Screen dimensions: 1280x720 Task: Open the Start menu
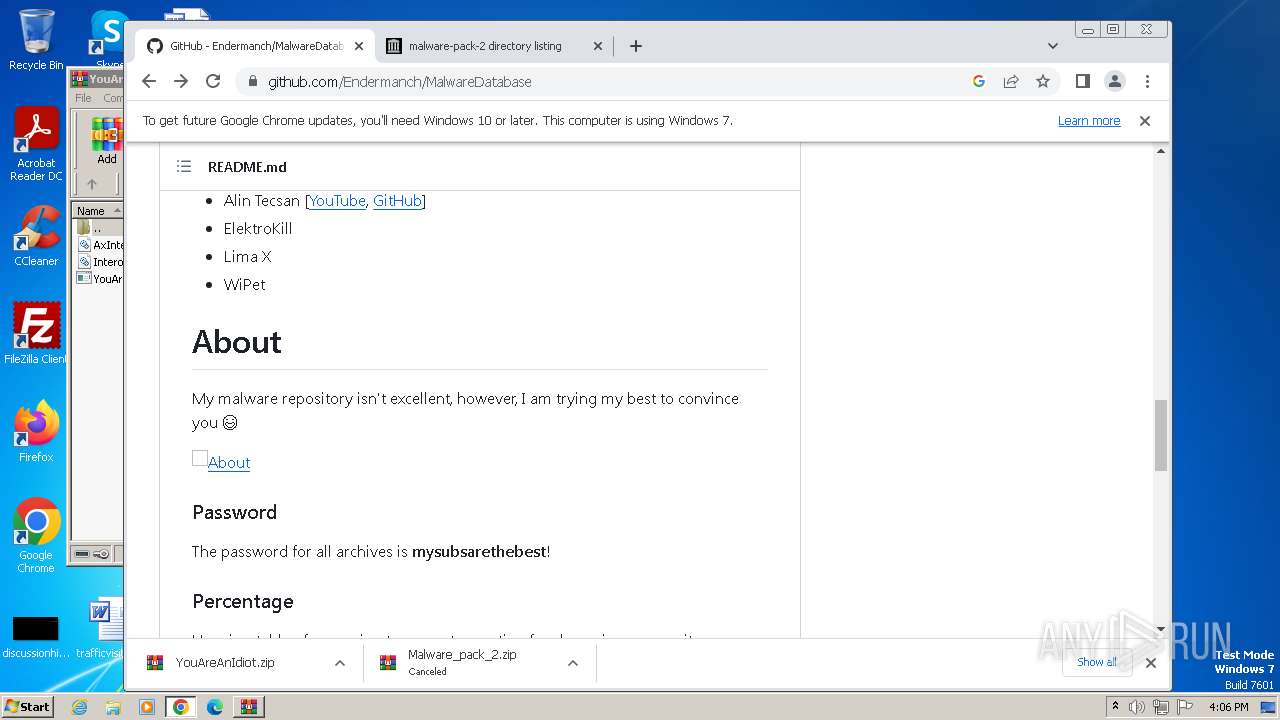pyautogui.click(x=27, y=706)
